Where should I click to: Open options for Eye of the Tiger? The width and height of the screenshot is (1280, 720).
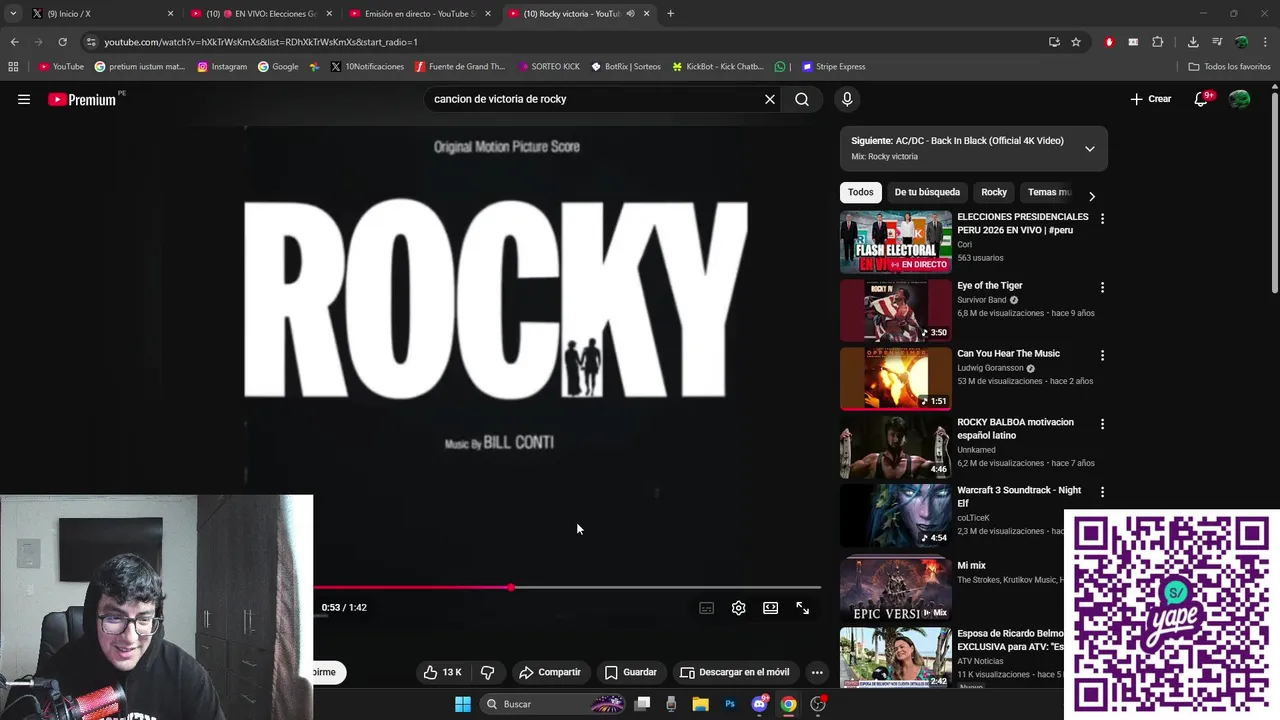(1102, 287)
